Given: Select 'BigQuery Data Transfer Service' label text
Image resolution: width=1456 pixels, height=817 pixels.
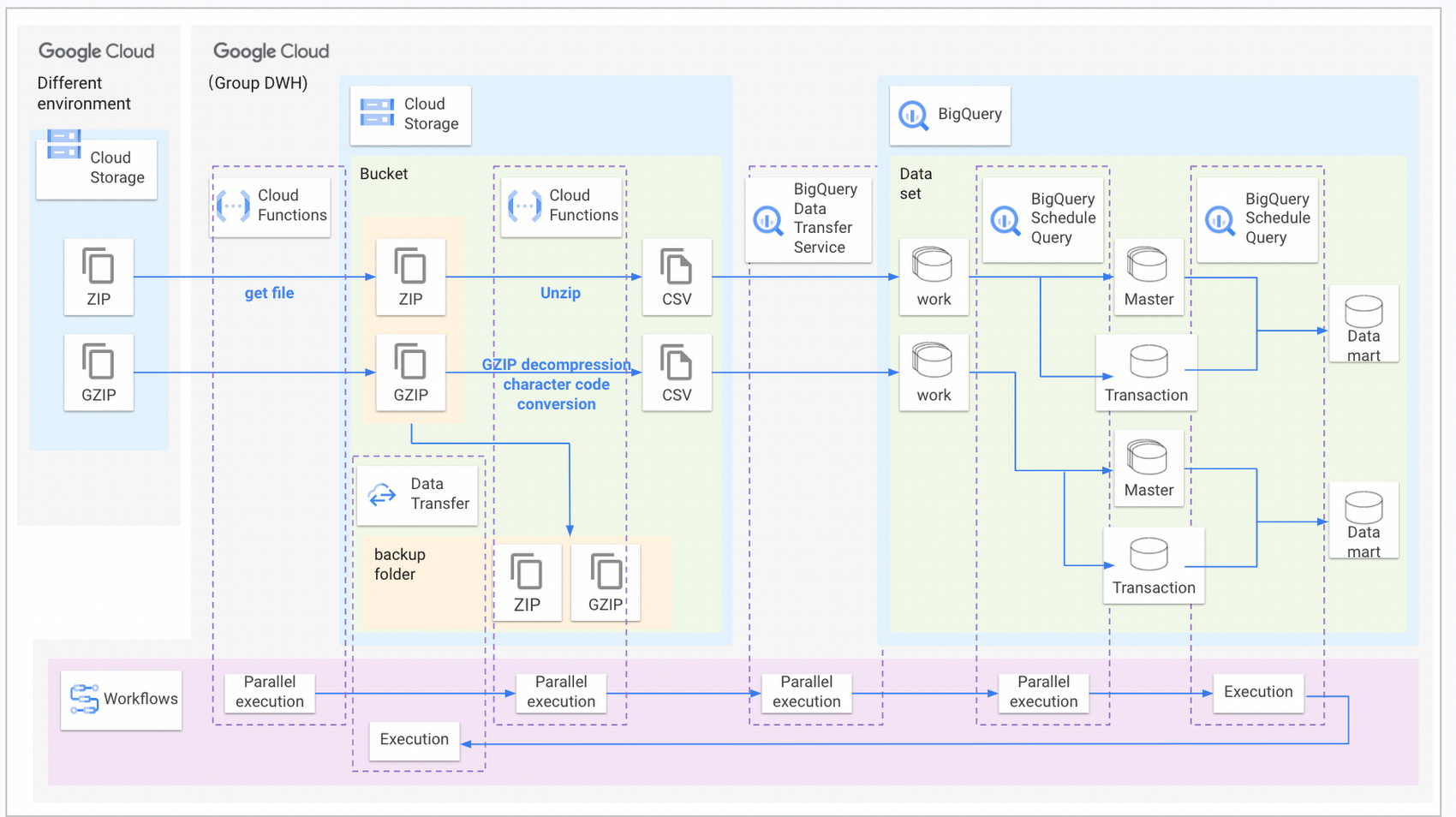Looking at the screenshot, I should [823, 218].
